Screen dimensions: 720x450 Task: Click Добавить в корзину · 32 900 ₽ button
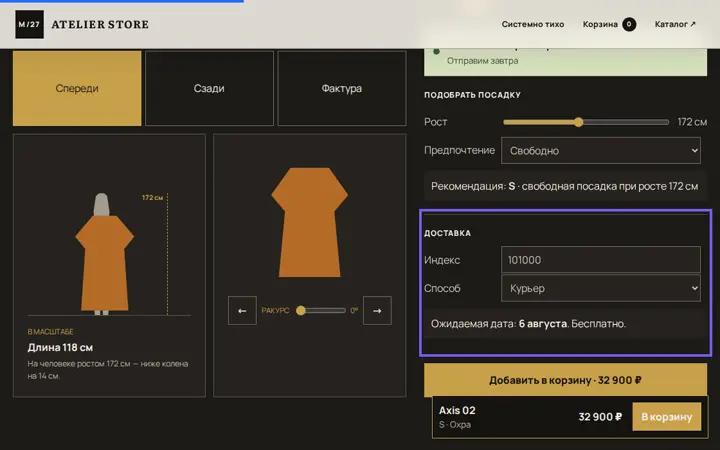[565, 380]
